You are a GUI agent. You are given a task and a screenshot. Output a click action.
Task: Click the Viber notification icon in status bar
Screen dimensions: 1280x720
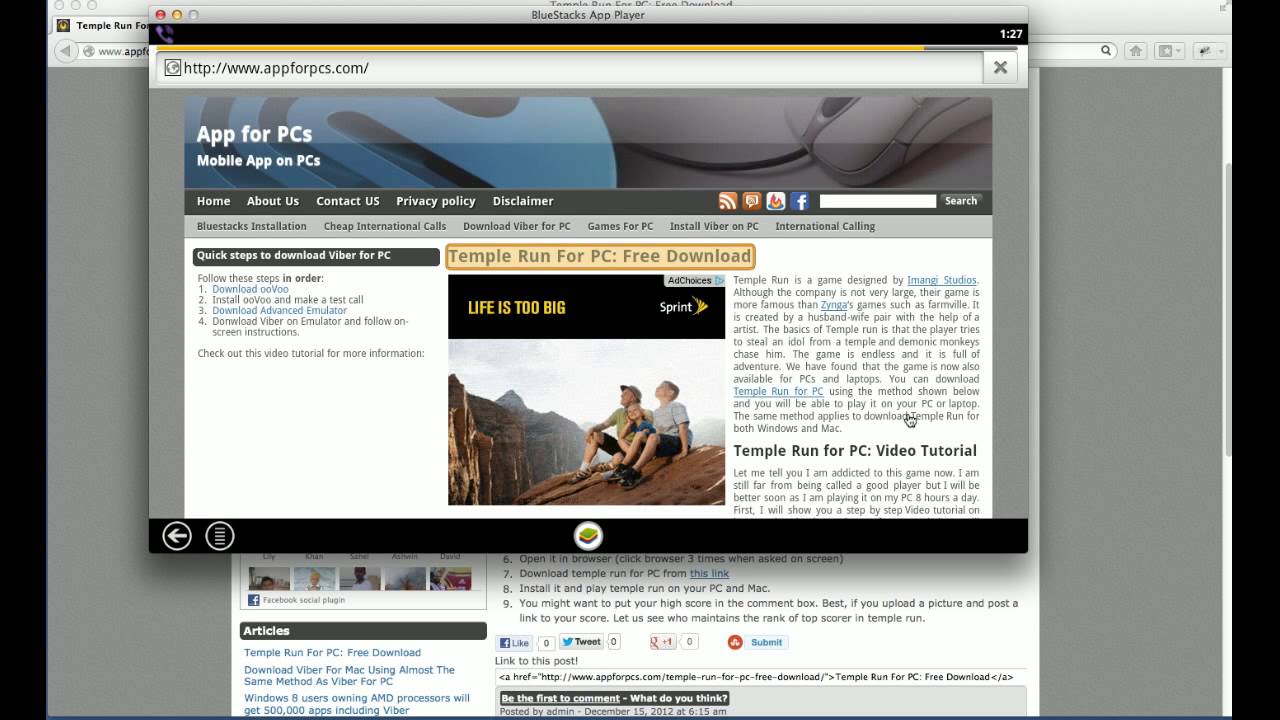(x=165, y=33)
